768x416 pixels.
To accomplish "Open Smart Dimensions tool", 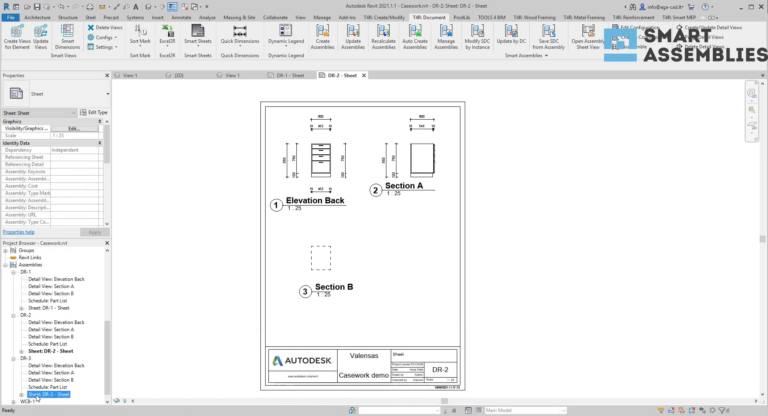I will click(67, 37).
